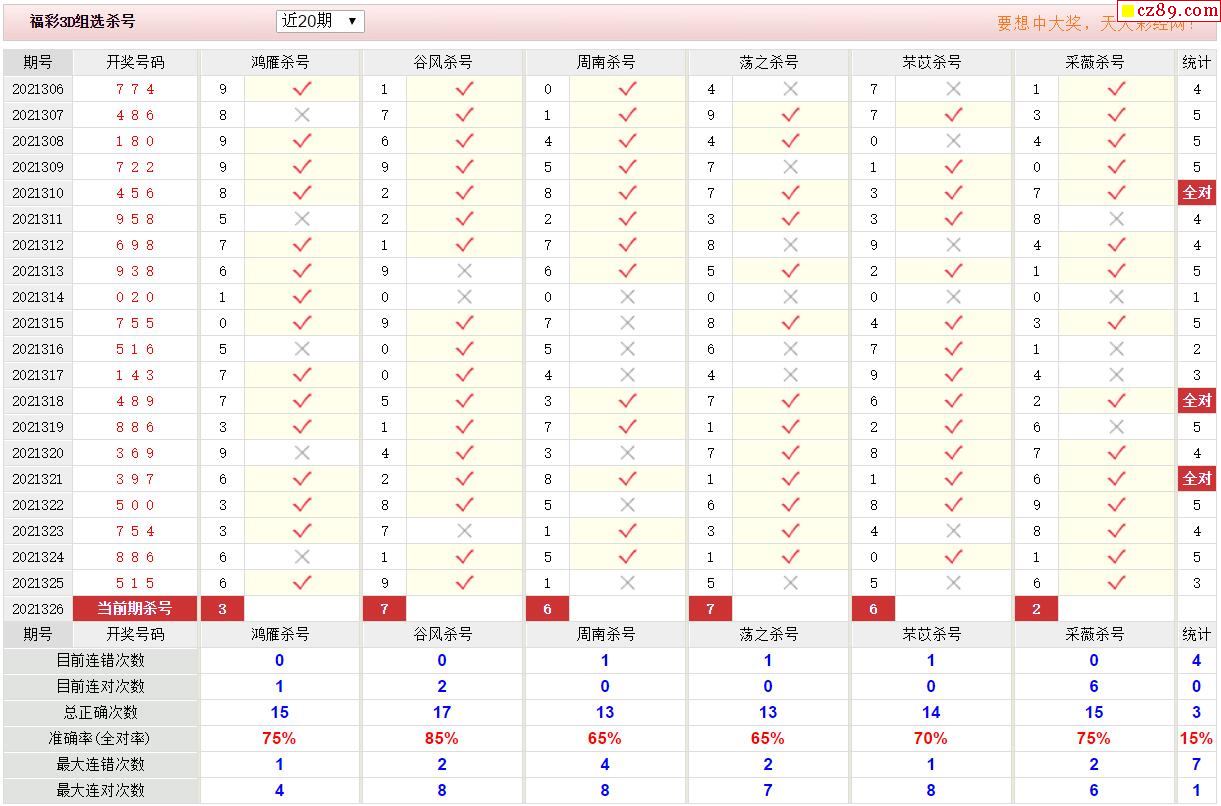Click winning number 0 2 0
This screenshot has width=1221, height=806.
coord(135,297)
